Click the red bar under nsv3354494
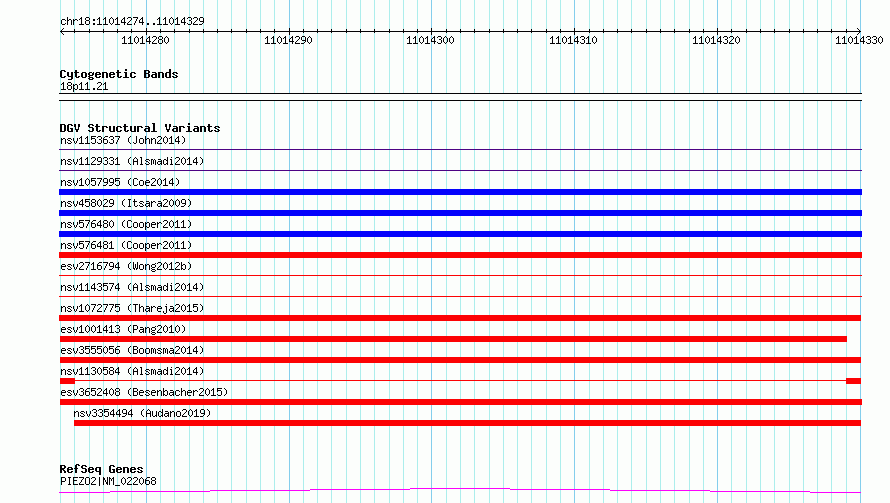 (x=467, y=423)
